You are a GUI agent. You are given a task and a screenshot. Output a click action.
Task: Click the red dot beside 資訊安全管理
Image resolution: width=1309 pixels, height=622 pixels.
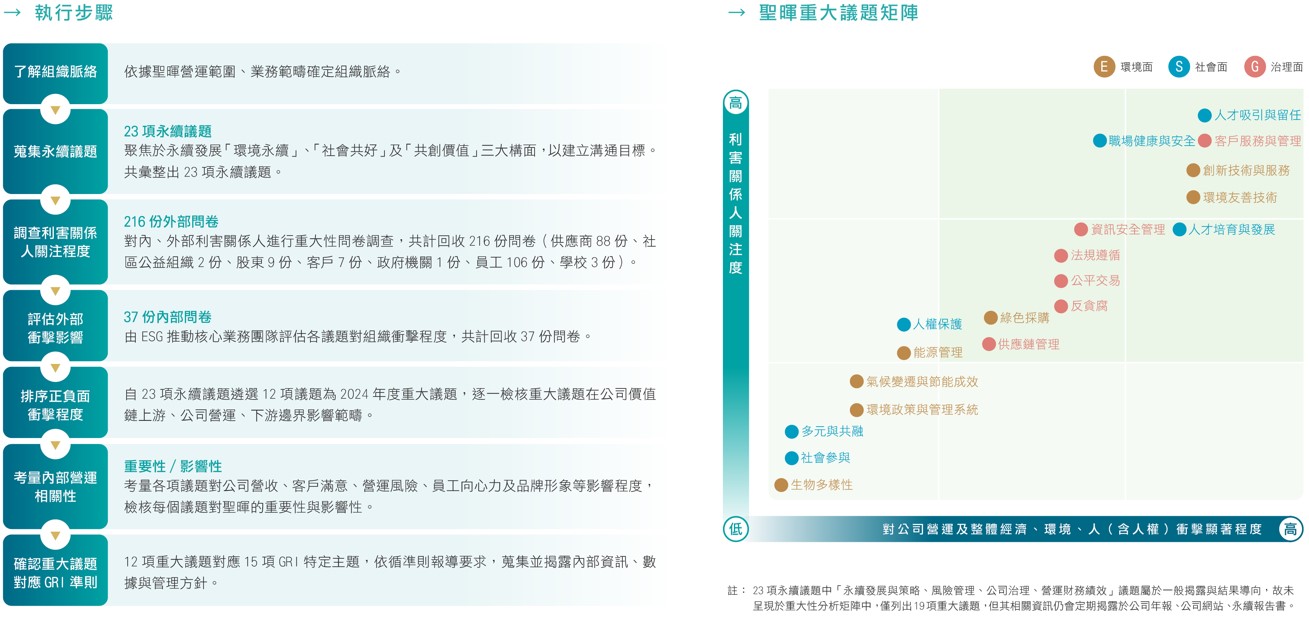(x=1081, y=230)
